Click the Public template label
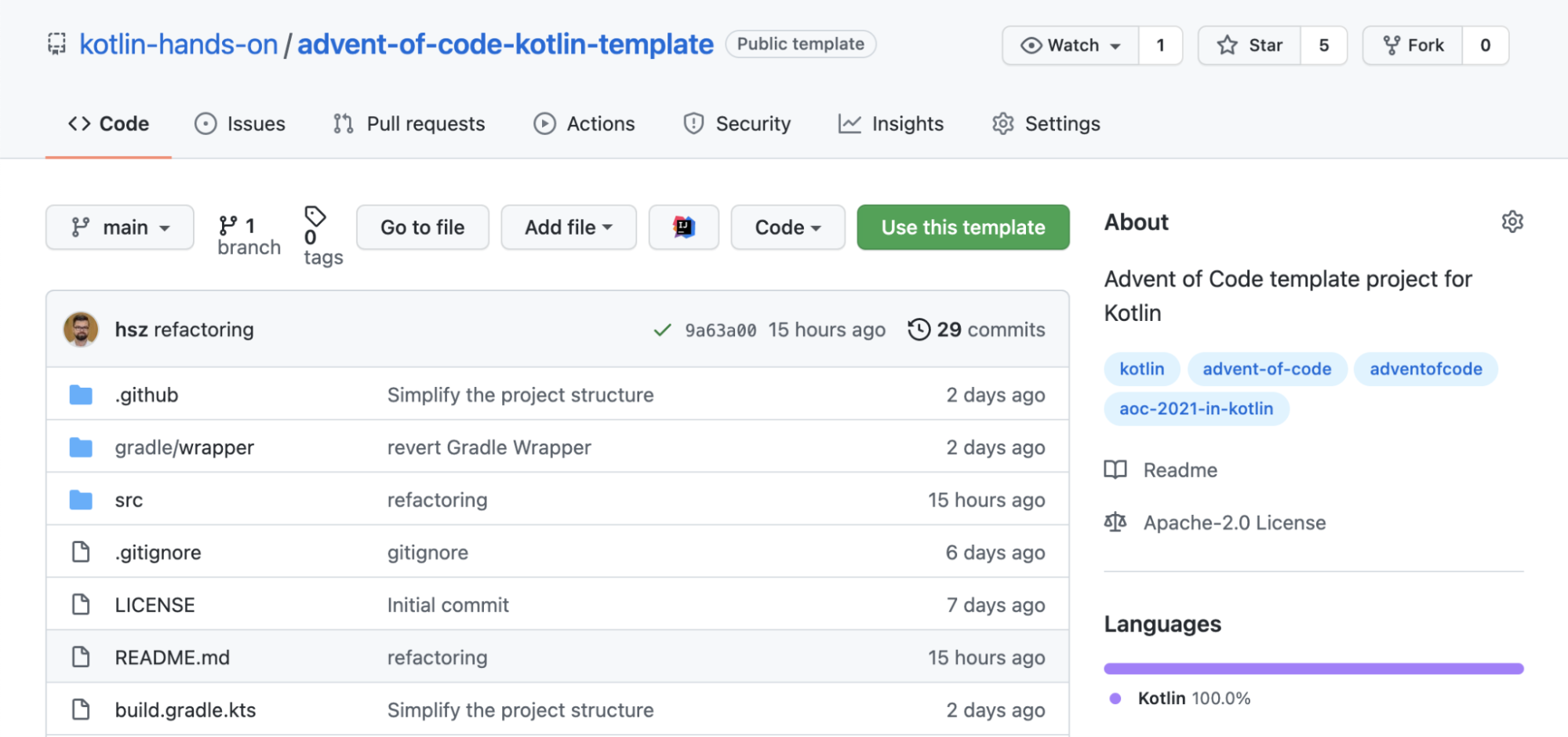 [801, 44]
